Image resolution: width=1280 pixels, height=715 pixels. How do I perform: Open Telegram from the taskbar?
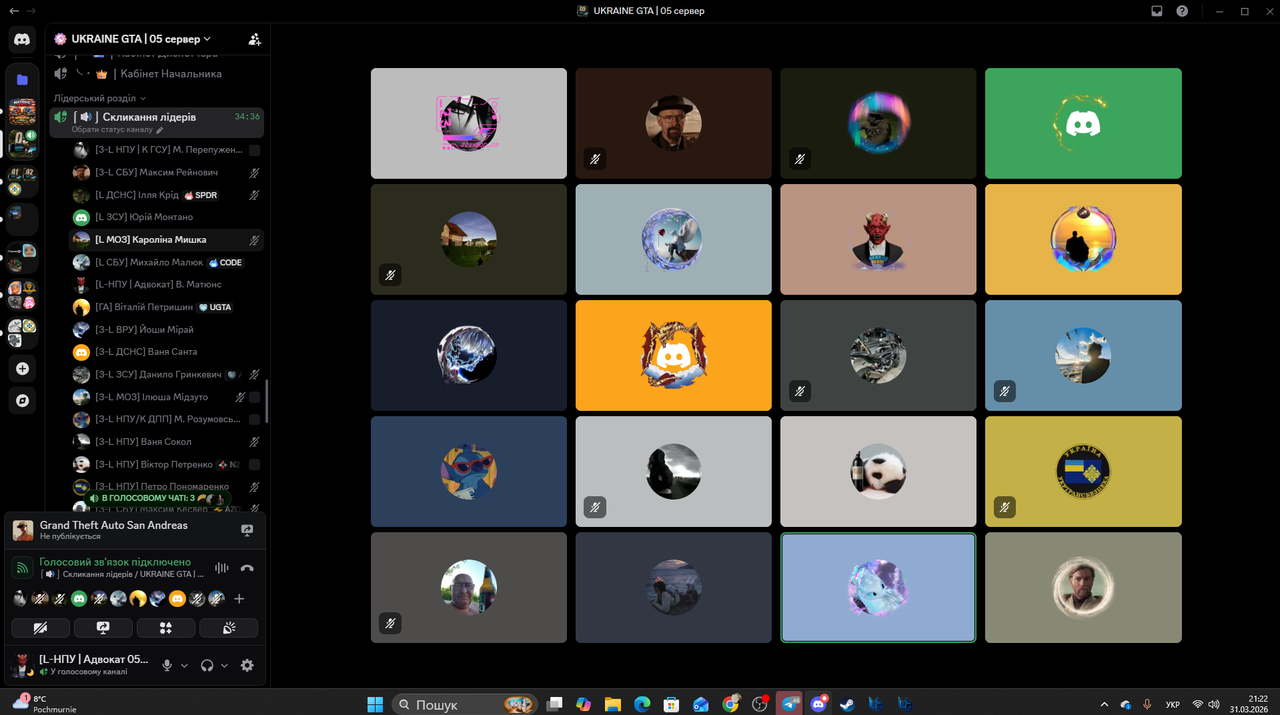[789, 704]
